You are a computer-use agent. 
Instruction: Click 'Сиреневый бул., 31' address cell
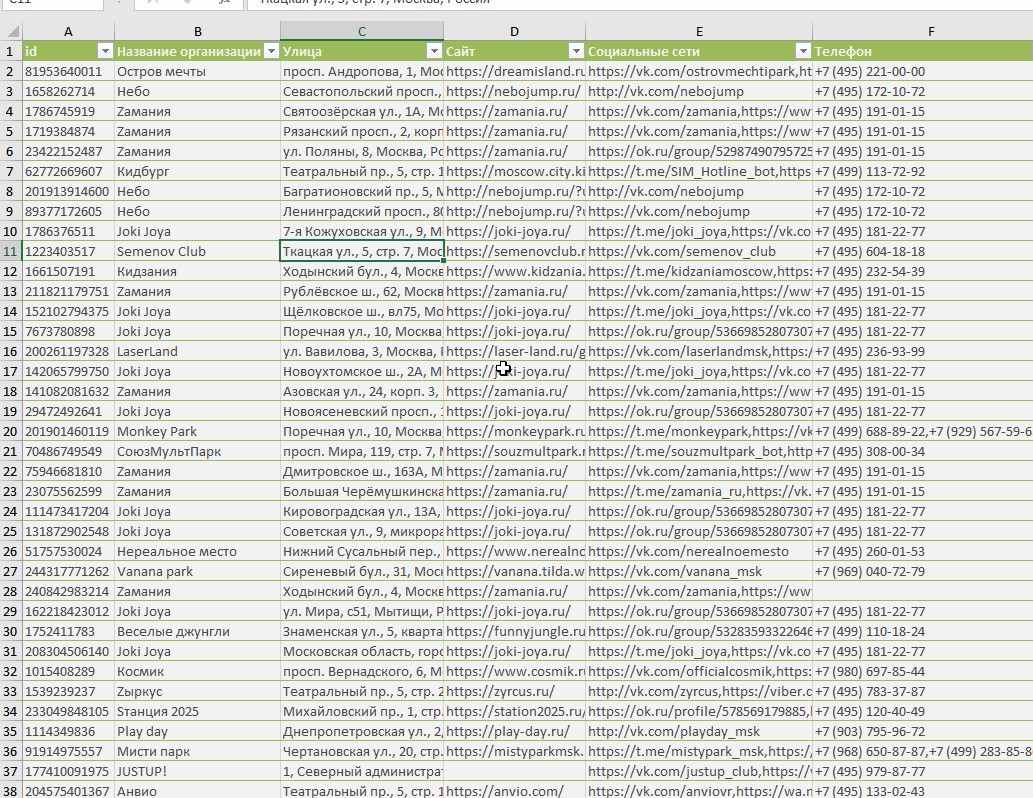[x=362, y=571]
